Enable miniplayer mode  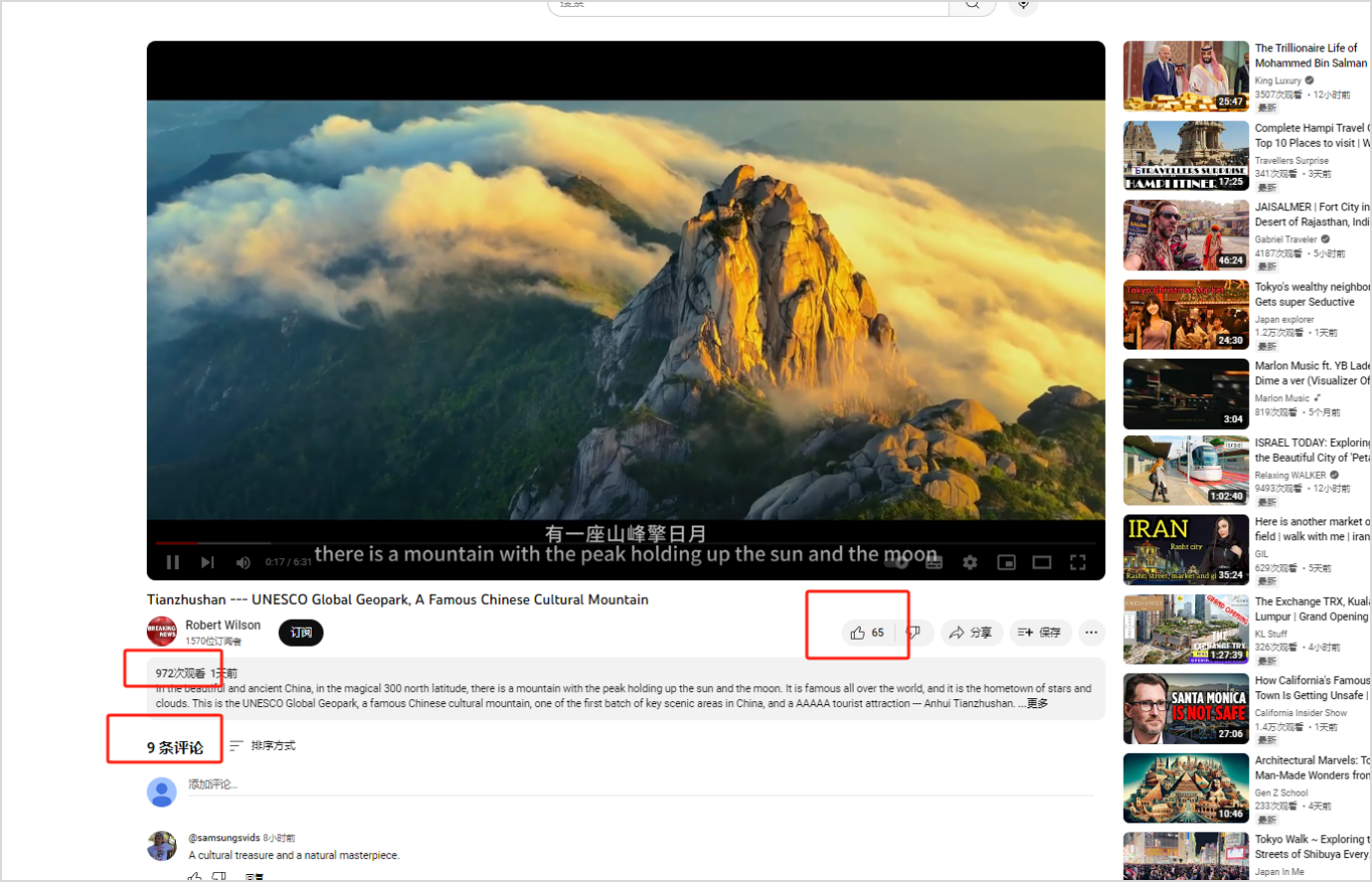pos(1006,562)
